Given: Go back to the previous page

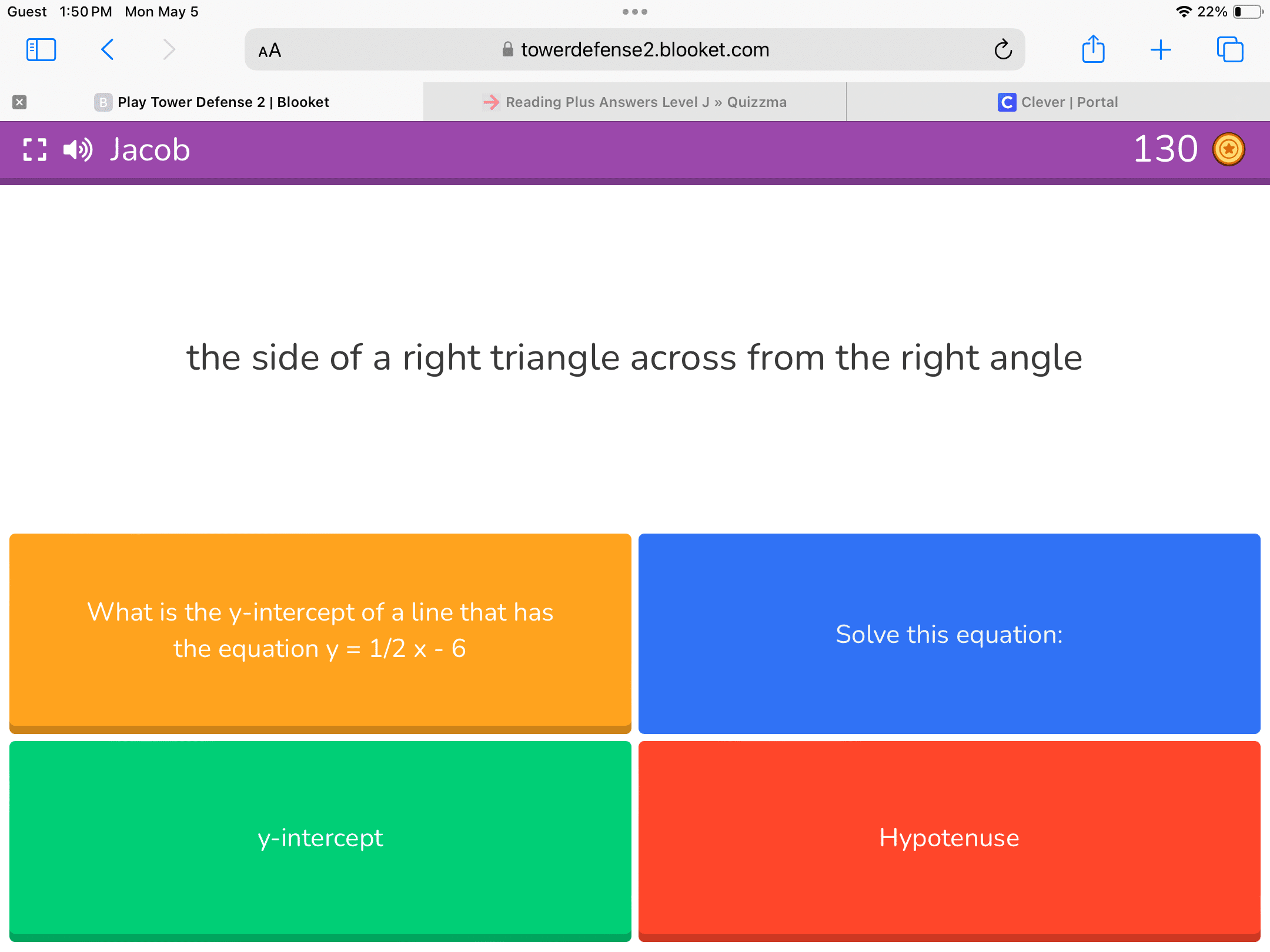Looking at the screenshot, I should (107, 50).
